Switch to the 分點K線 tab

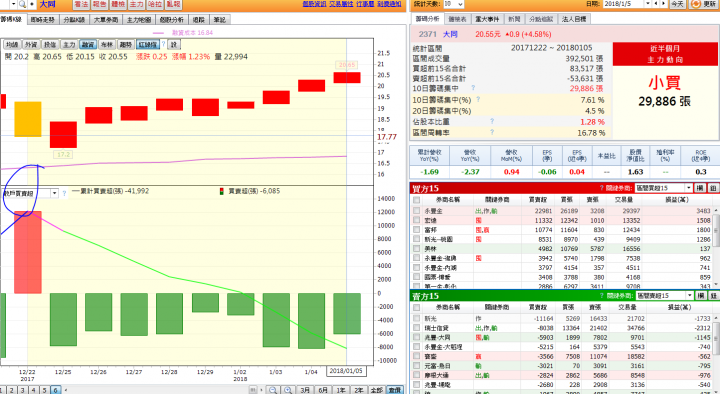(x=73, y=20)
